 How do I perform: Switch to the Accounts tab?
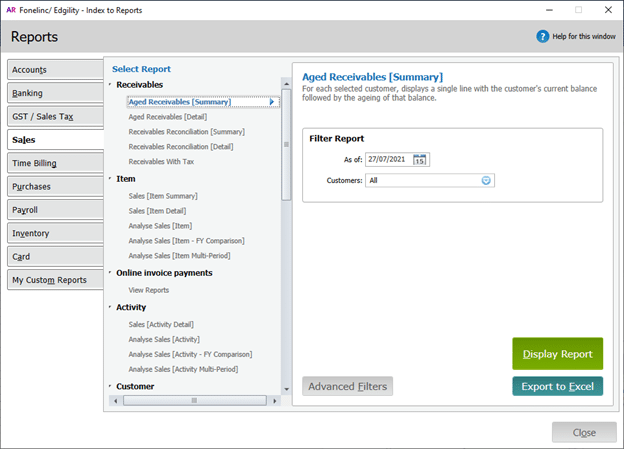pyautogui.click(x=54, y=70)
